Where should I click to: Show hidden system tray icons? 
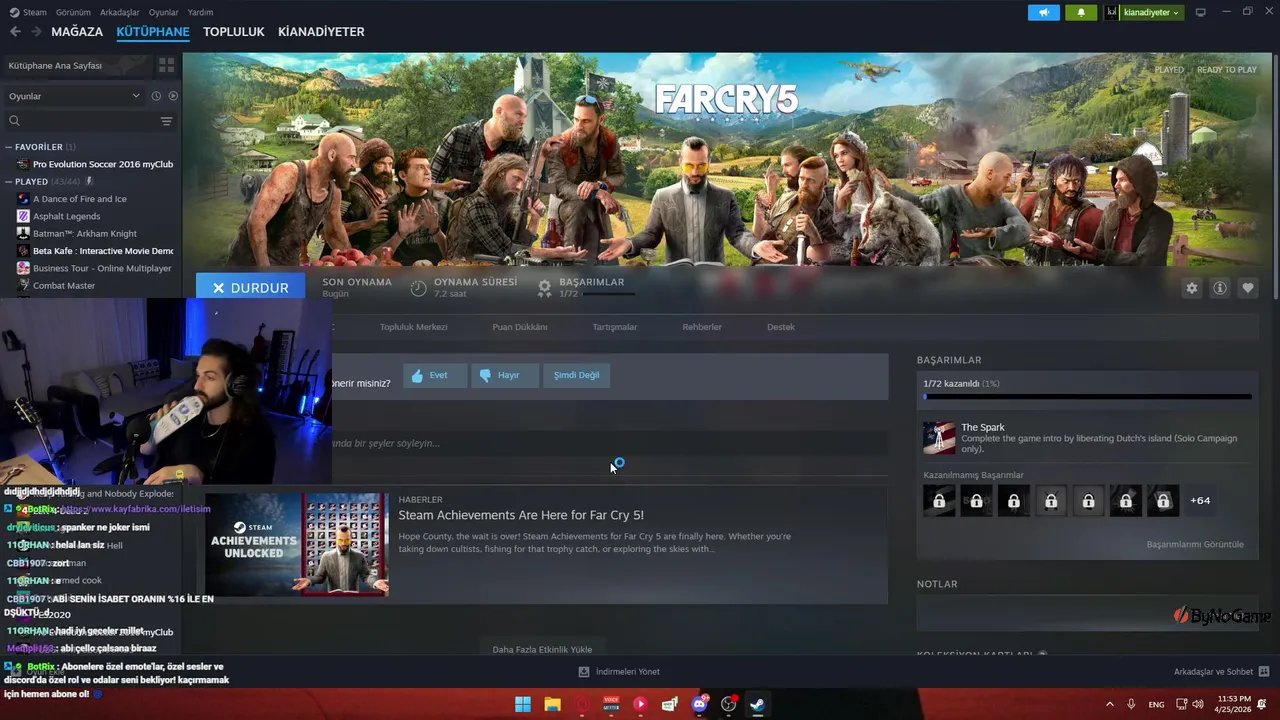tap(1109, 704)
